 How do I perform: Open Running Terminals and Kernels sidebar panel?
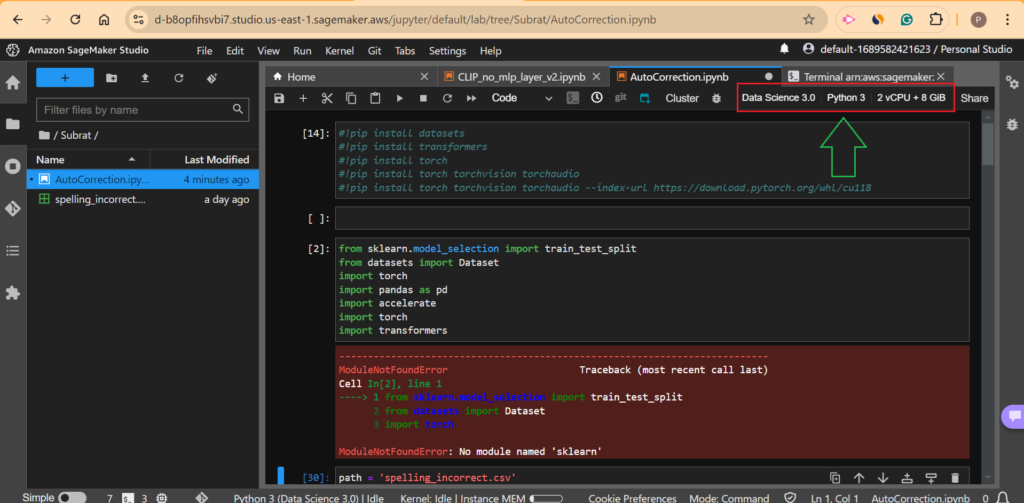coord(13,166)
